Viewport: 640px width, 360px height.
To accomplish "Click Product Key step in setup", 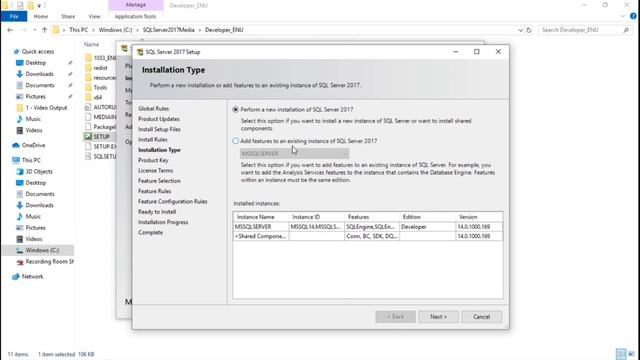I will pos(153,160).
